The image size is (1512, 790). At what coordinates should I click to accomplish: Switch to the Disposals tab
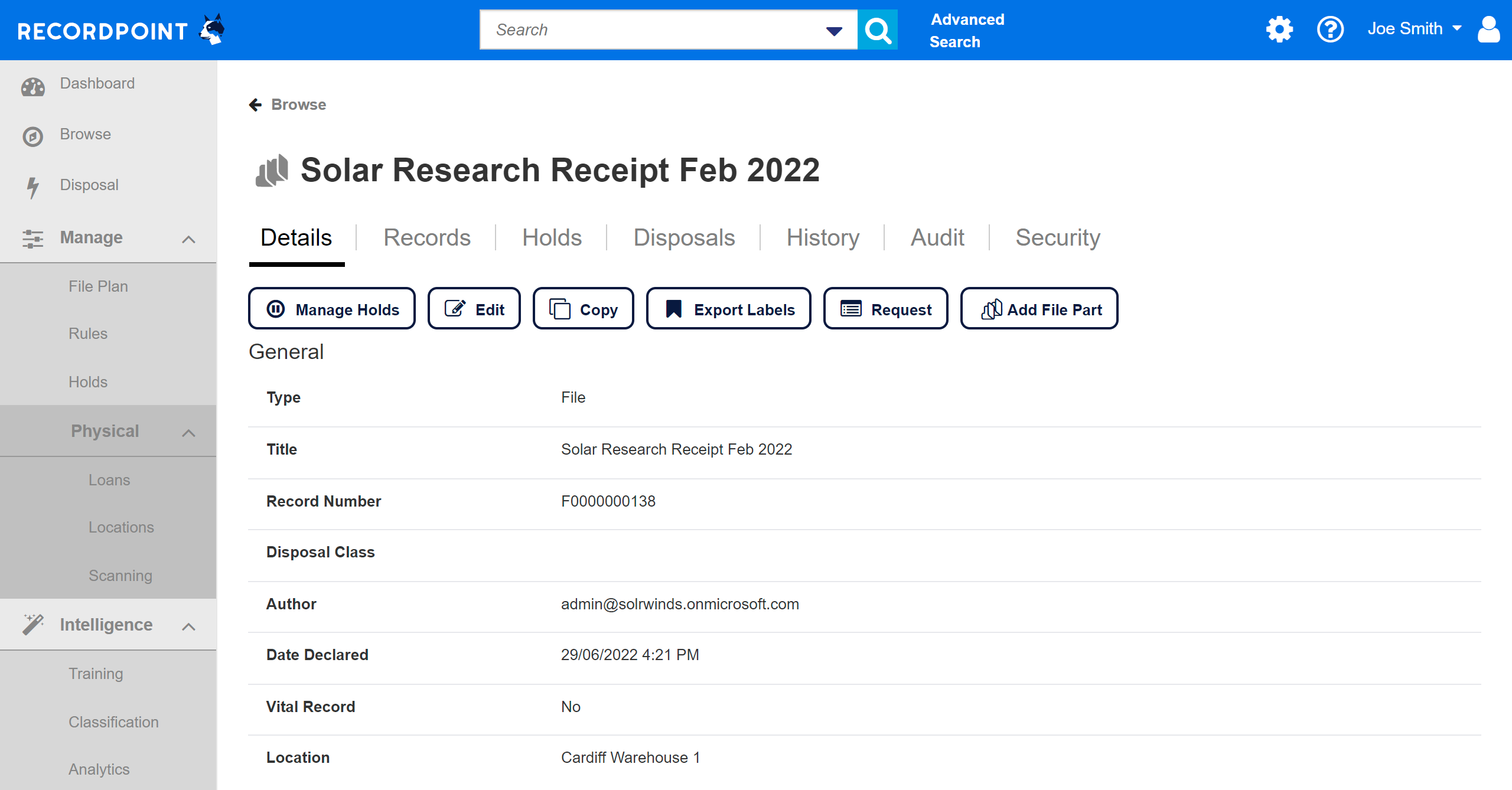coord(684,237)
